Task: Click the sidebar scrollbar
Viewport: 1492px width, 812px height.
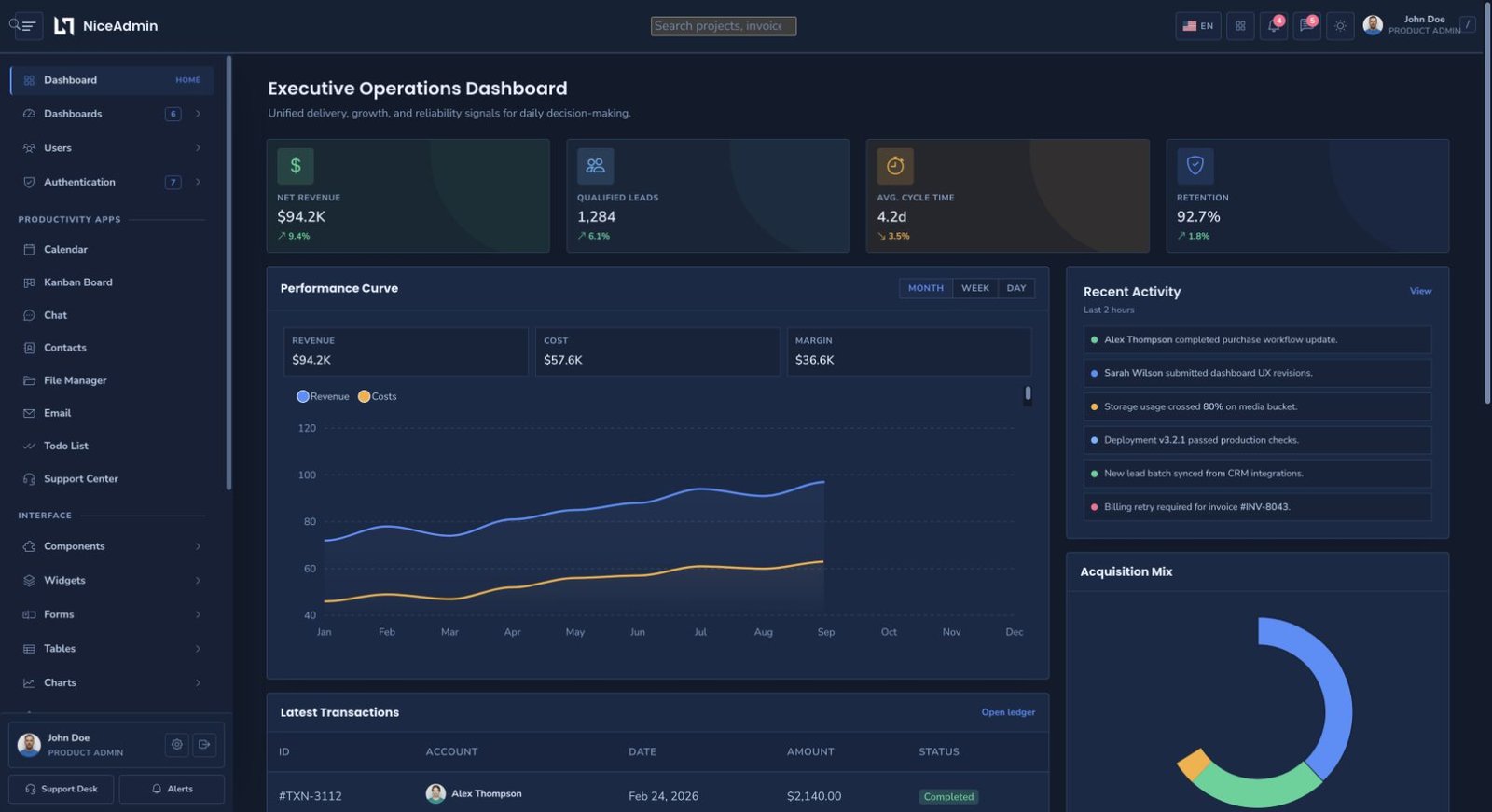Action: [x=228, y=272]
